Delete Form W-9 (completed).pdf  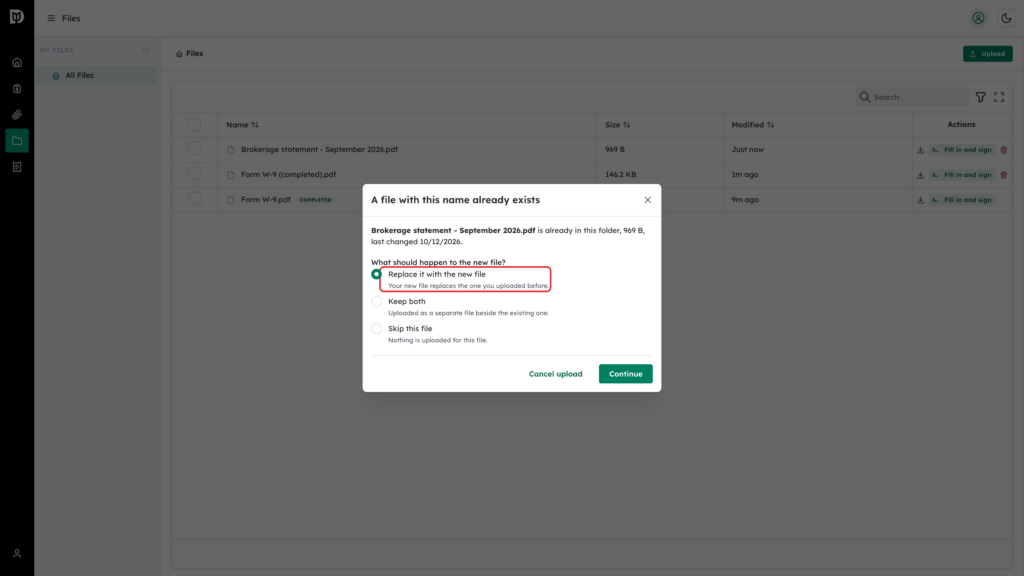(1004, 175)
